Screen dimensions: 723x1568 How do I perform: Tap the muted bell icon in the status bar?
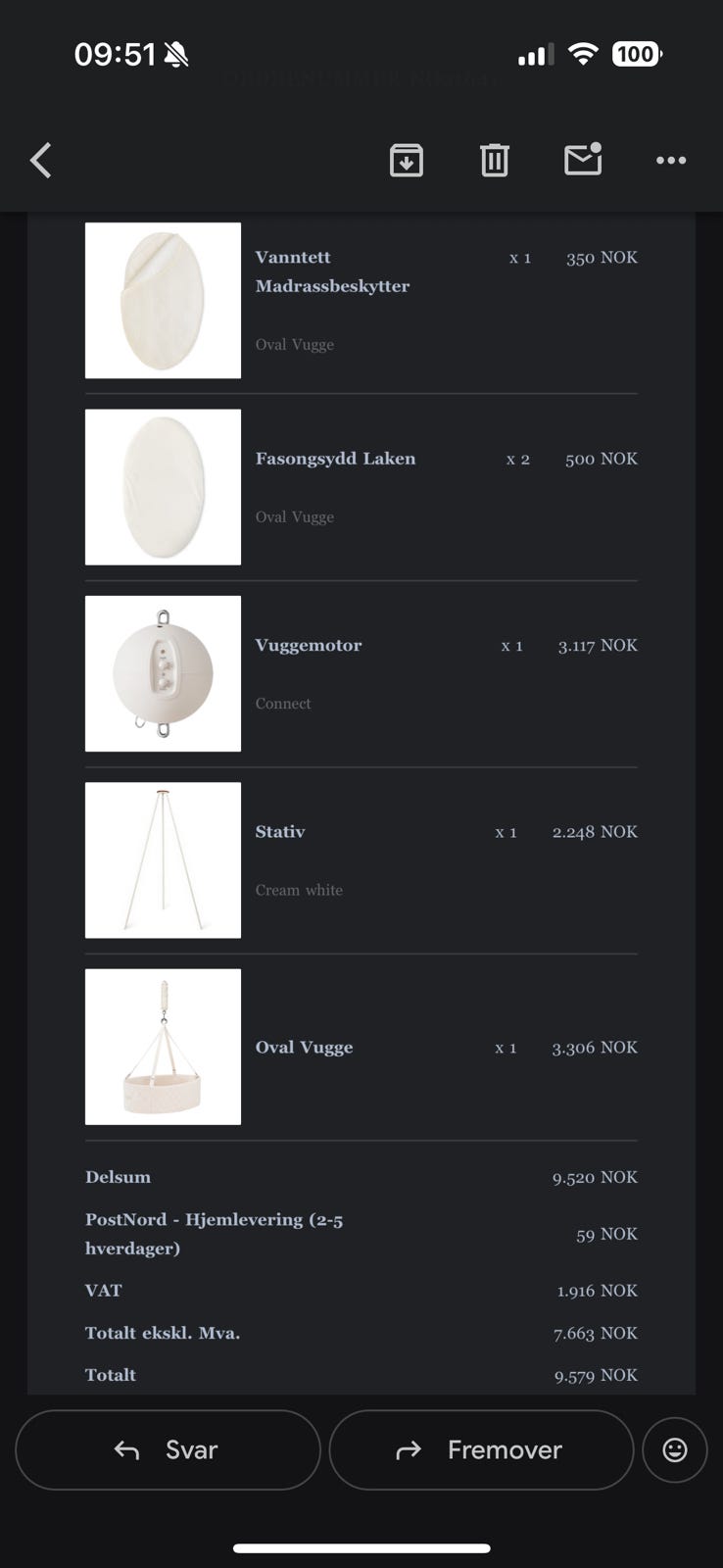click(176, 55)
